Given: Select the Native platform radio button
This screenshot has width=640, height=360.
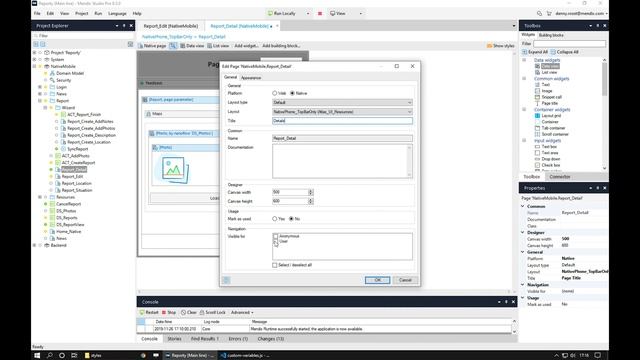Looking at the screenshot, I should [x=292, y=93].
